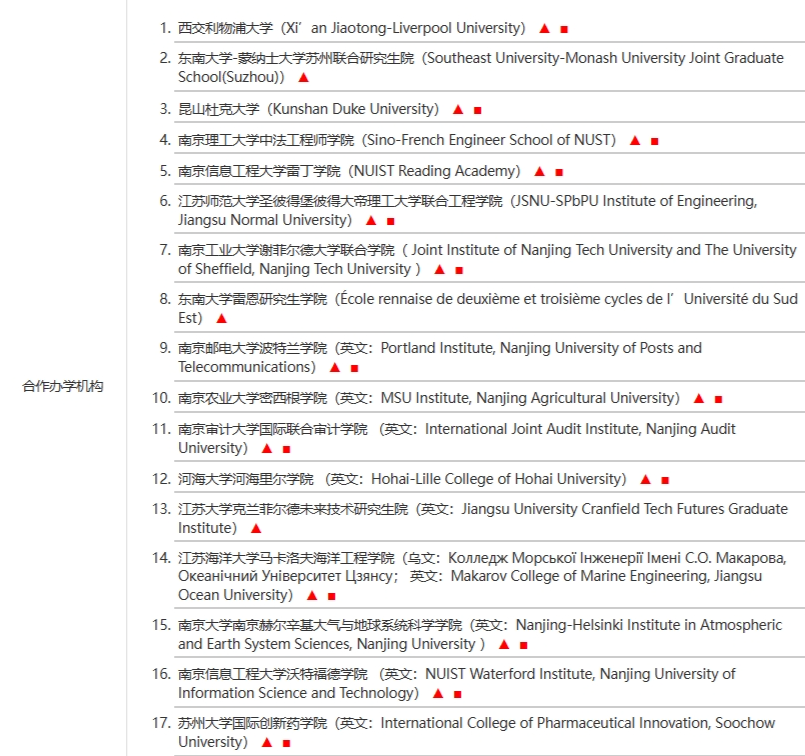
Task: Click the red square after Jiangsu Normal University
Action: [391, 221]
